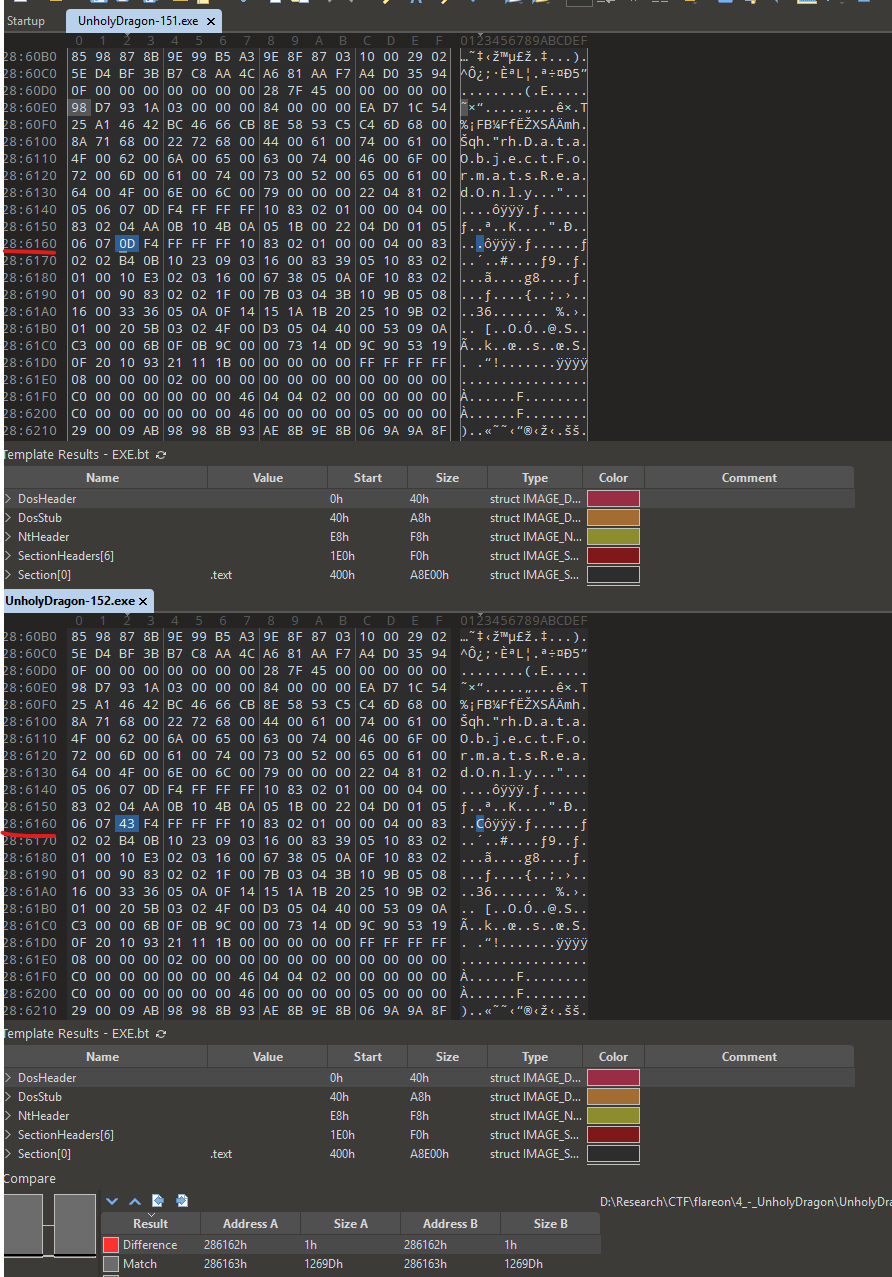Click the highlighted 0D byte in 151.exe
892x1277 pixels.
(x=126, y=245)
